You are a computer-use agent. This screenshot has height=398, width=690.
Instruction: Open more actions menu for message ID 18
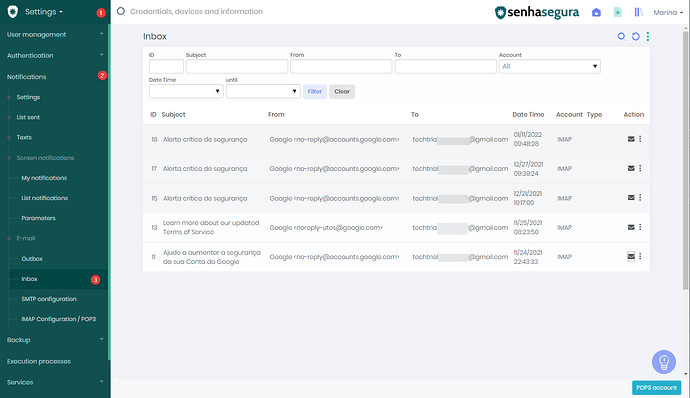pos(640,139)
